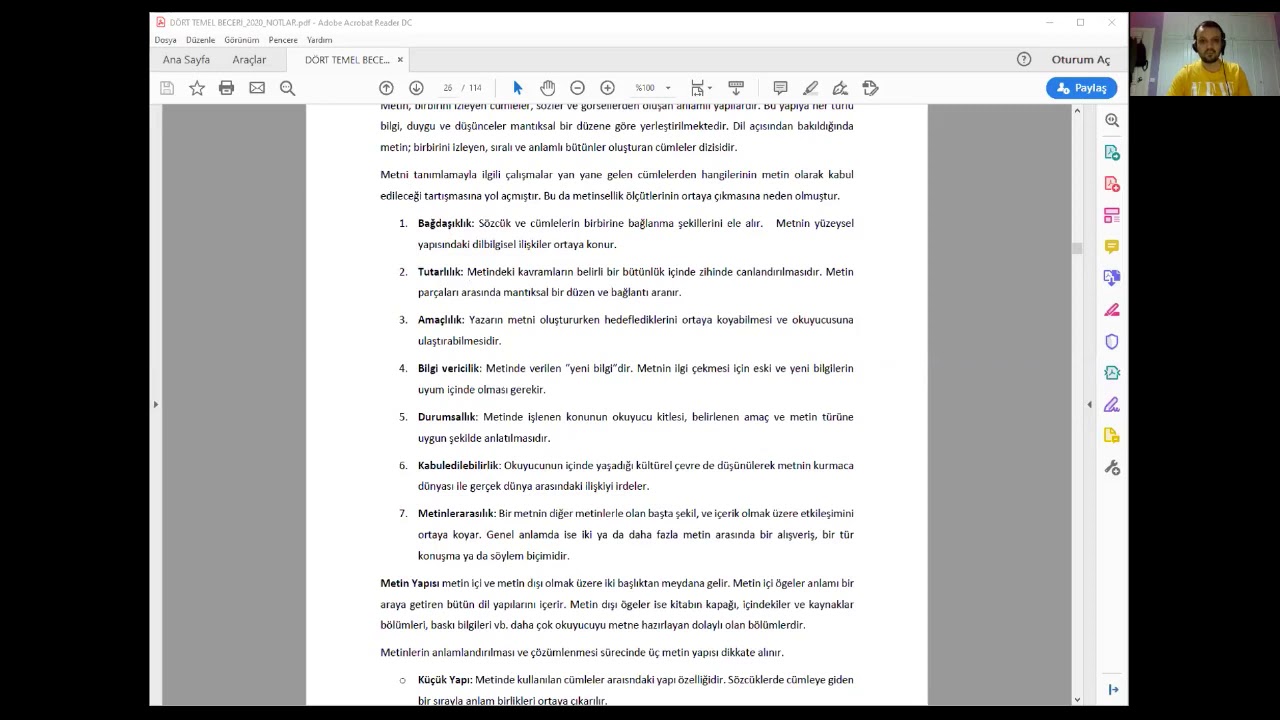The width and height of the screenshot is (1280, 720).
Task: Activate the selection arrow tool
Action: [517, 88]
